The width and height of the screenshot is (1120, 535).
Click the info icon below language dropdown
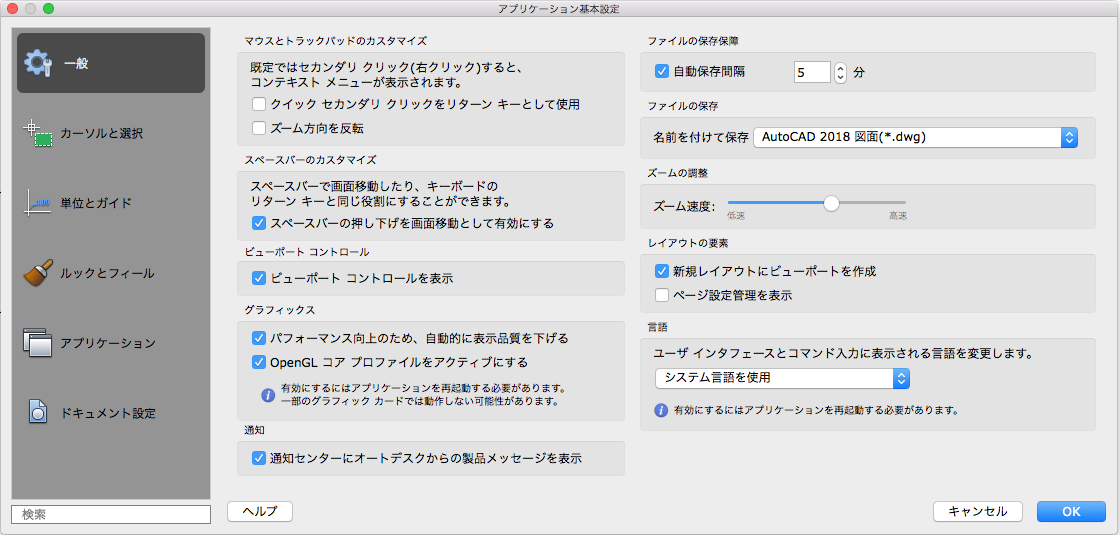point(661,411)
